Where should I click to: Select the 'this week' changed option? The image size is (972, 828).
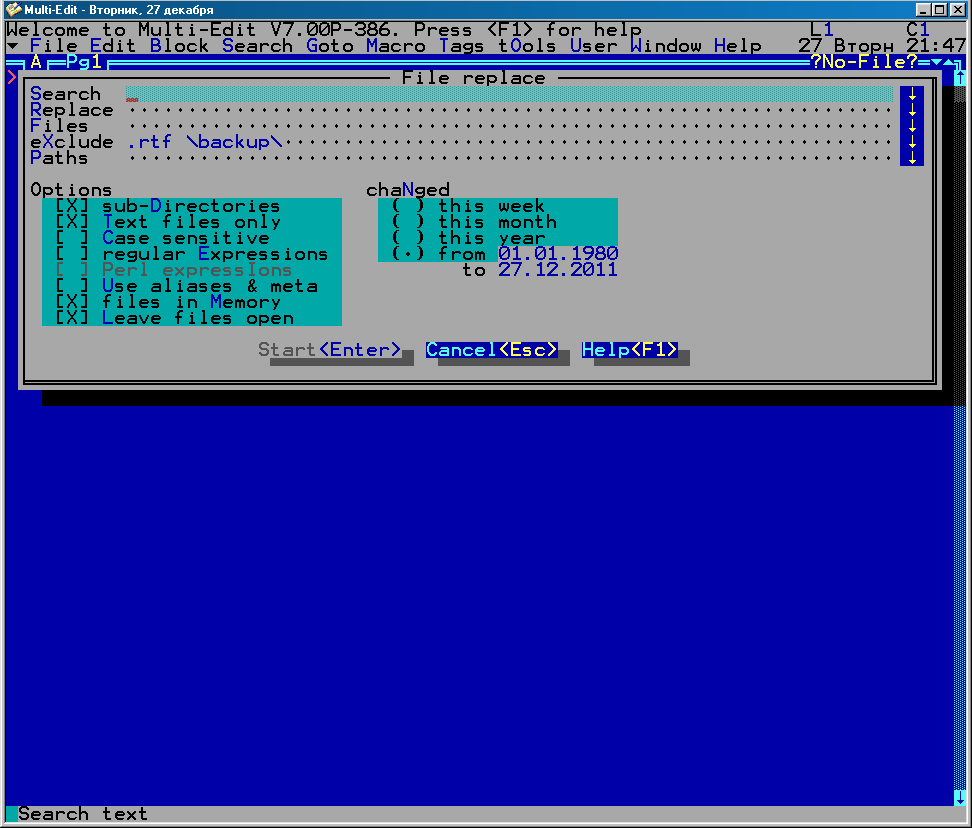[x=468, y=206]
